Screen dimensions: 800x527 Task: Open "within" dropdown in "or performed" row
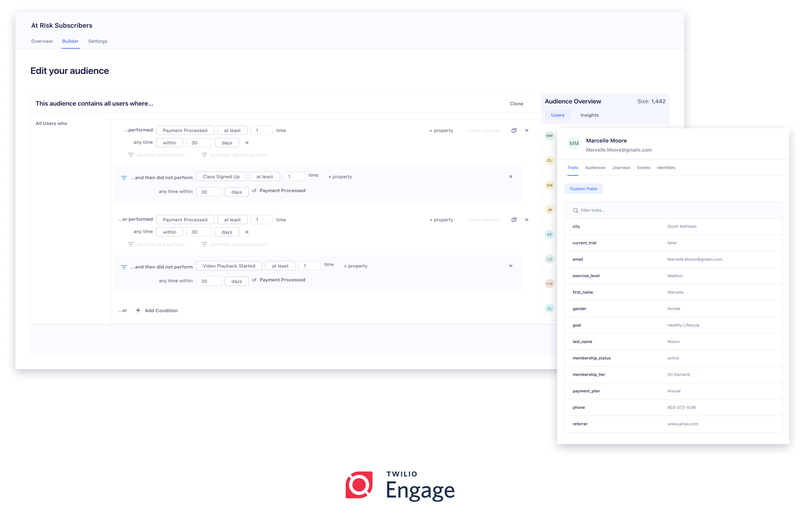pos(169,232)
